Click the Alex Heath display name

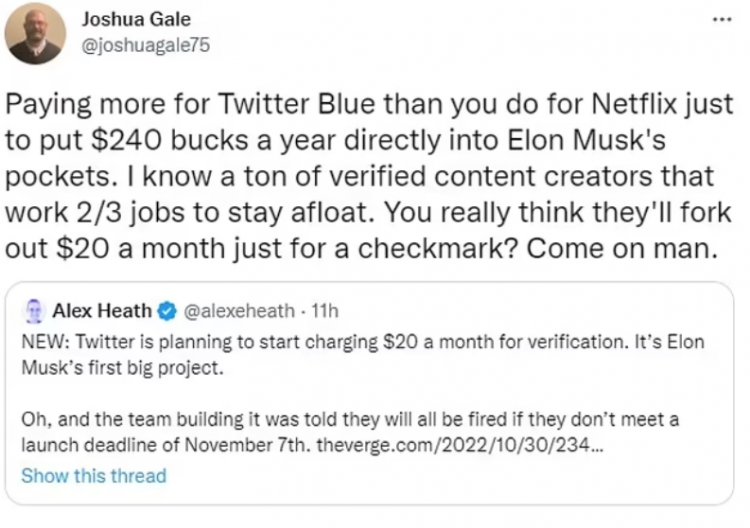pyautogui.click(x=102, y=311)
